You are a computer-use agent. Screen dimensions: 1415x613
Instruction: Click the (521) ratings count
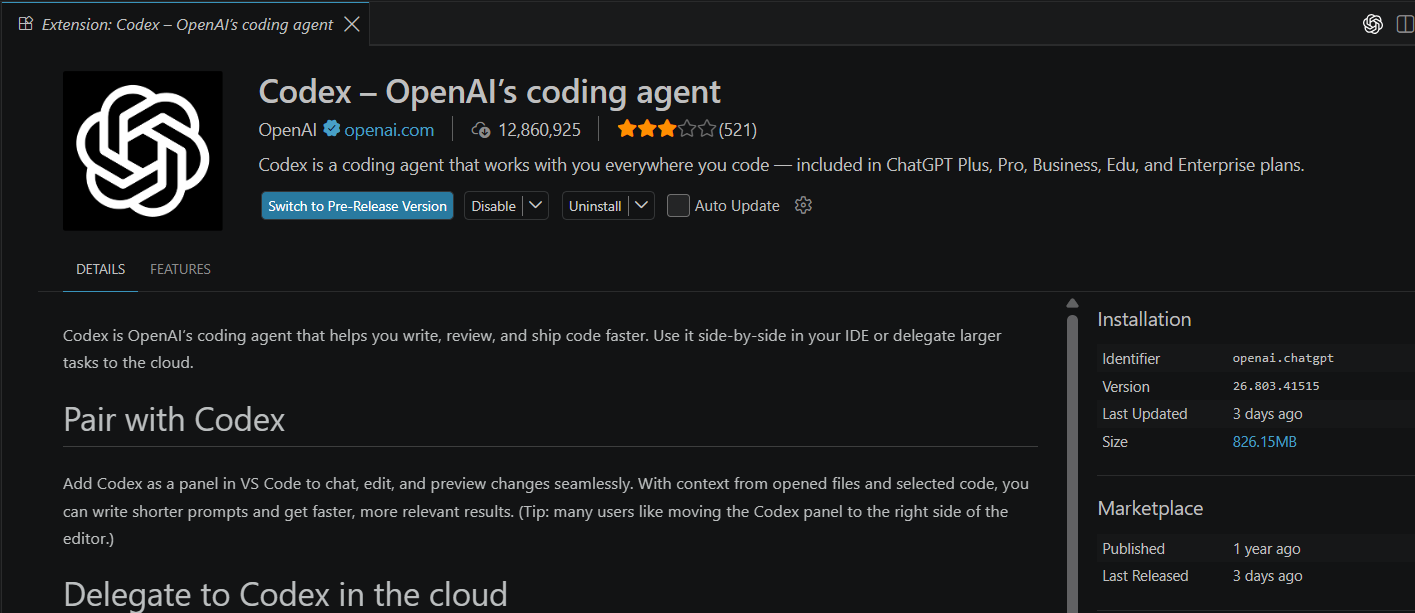(737, 129)
